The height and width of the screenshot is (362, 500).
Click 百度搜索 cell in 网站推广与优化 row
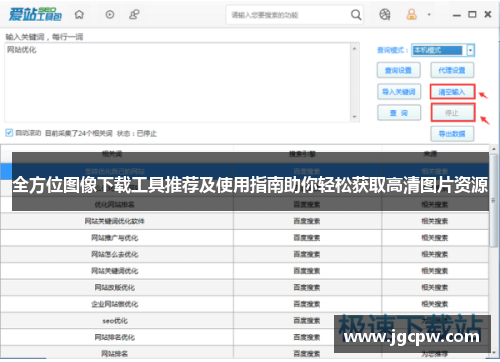(x=307, y=238)
